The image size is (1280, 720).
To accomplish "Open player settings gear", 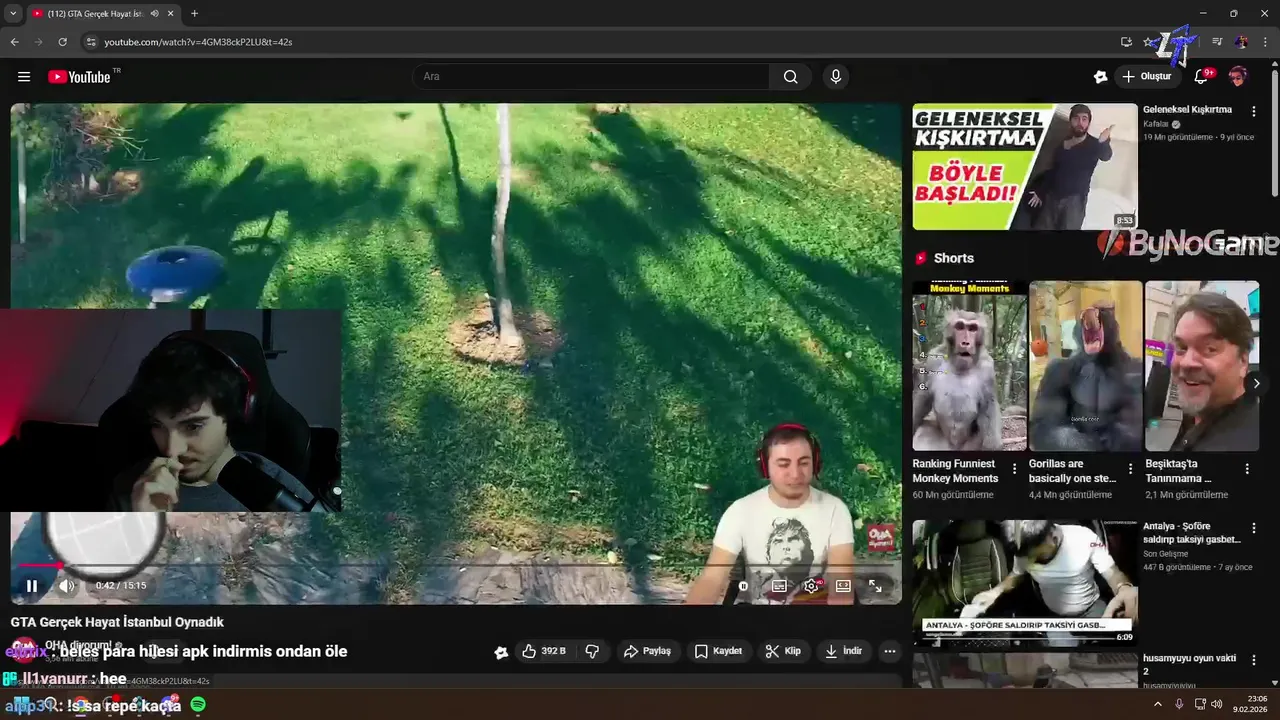I will pyautogui.click(x=811, y=586).
